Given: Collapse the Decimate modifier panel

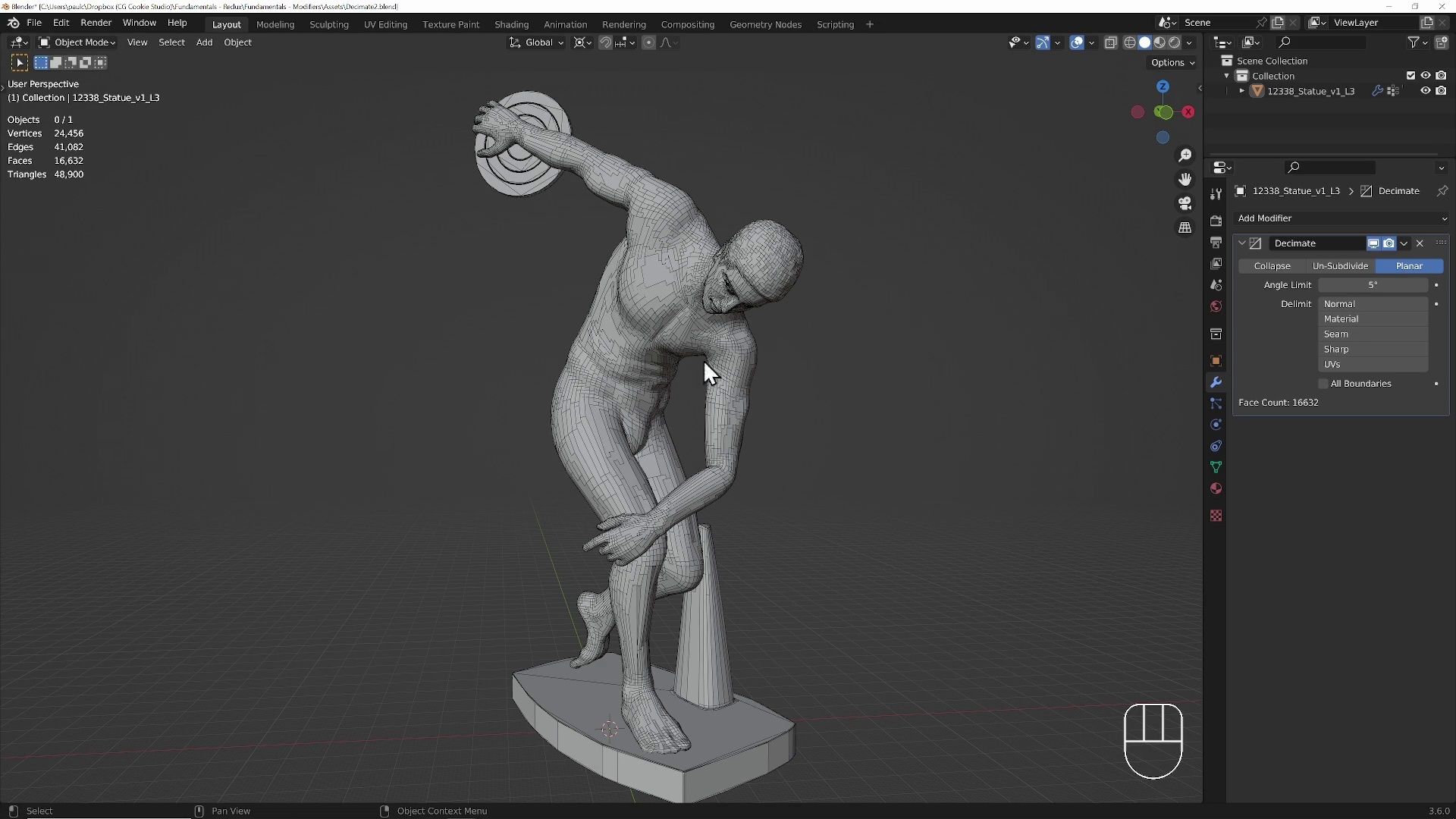Looking at the screenshot, I should (1242, 243).
